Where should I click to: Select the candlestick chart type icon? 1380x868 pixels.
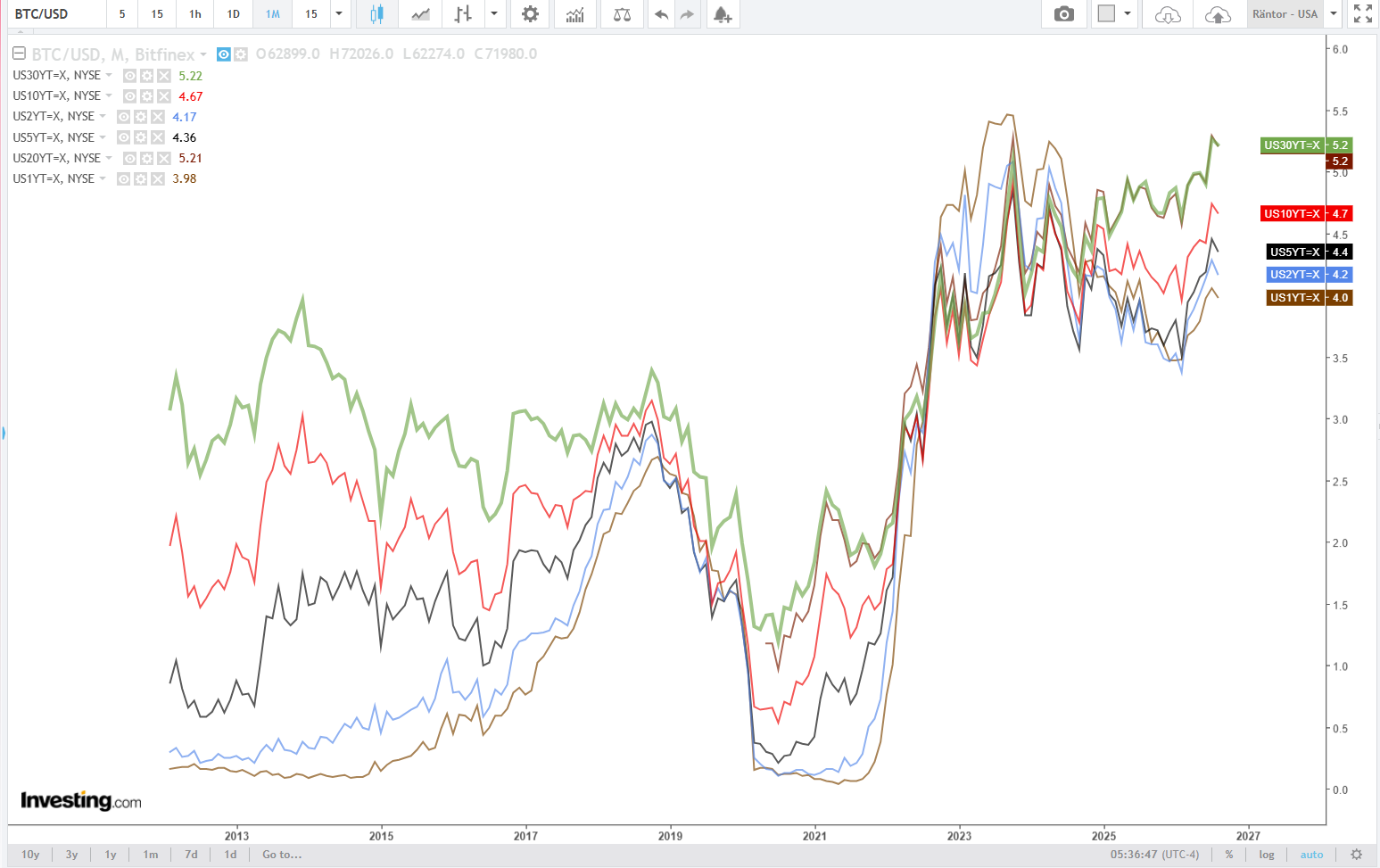tap(376, 14)
